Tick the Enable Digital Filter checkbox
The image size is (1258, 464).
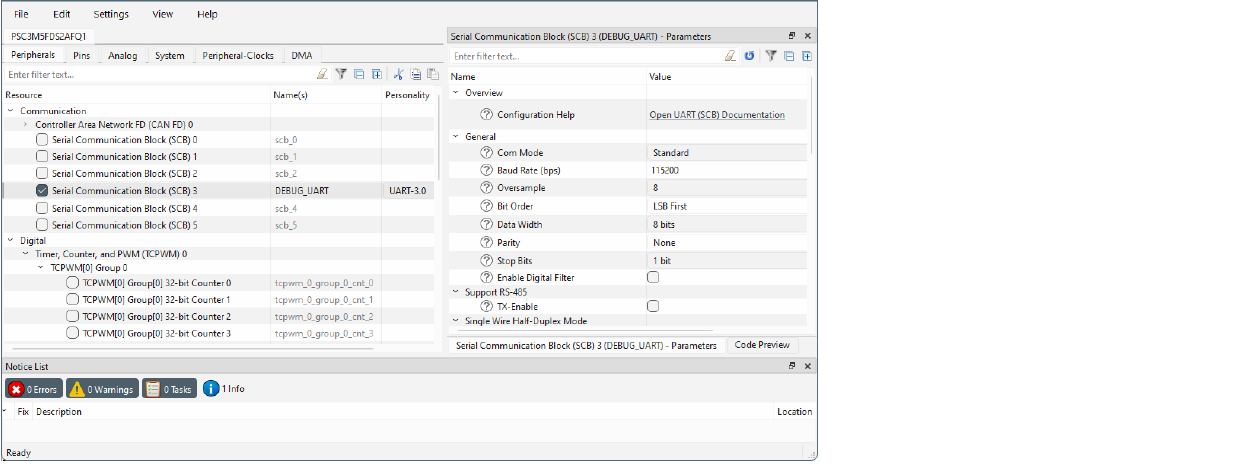click(653, 277)
